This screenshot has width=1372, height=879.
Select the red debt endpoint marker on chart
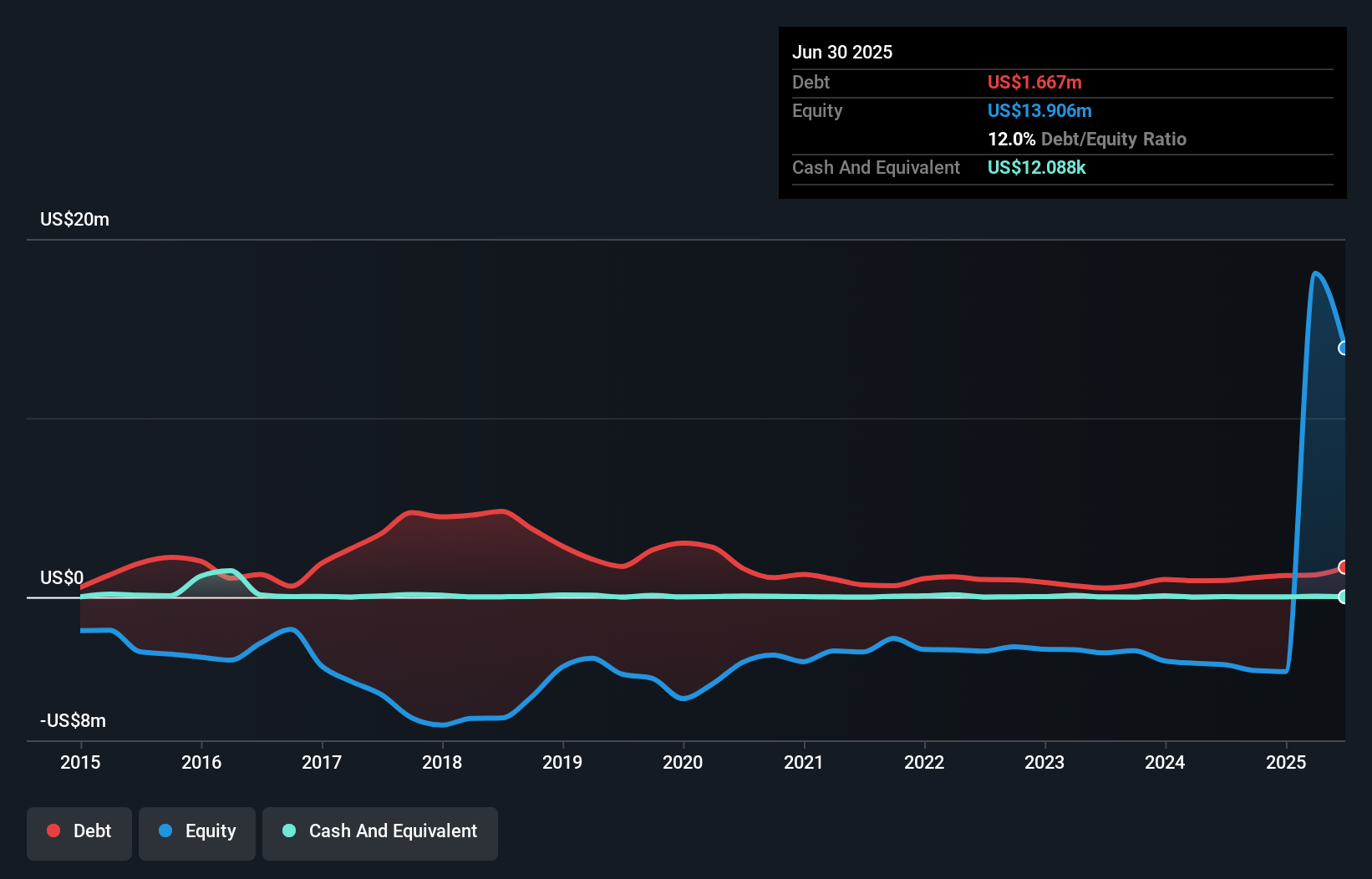(x=1344, y=567)
